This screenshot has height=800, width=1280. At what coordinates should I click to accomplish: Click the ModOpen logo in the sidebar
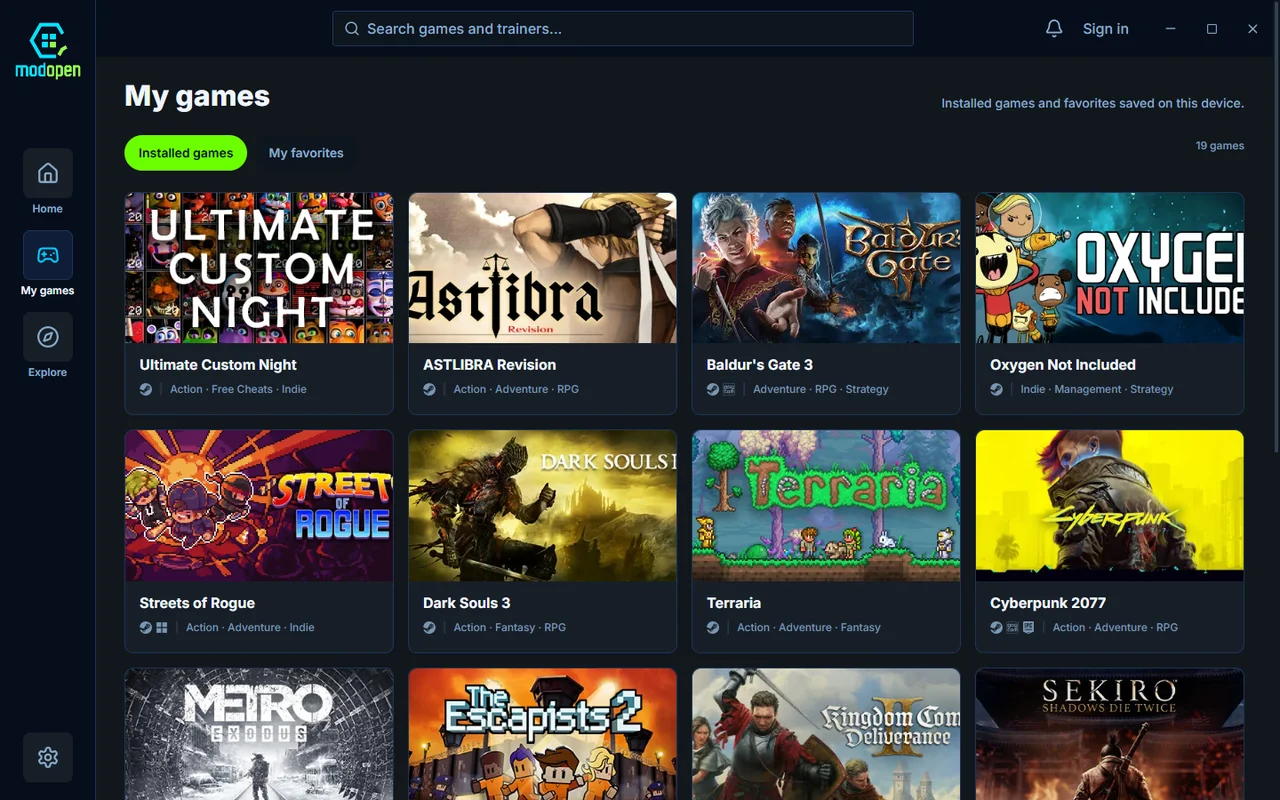[x=48, y=50]
